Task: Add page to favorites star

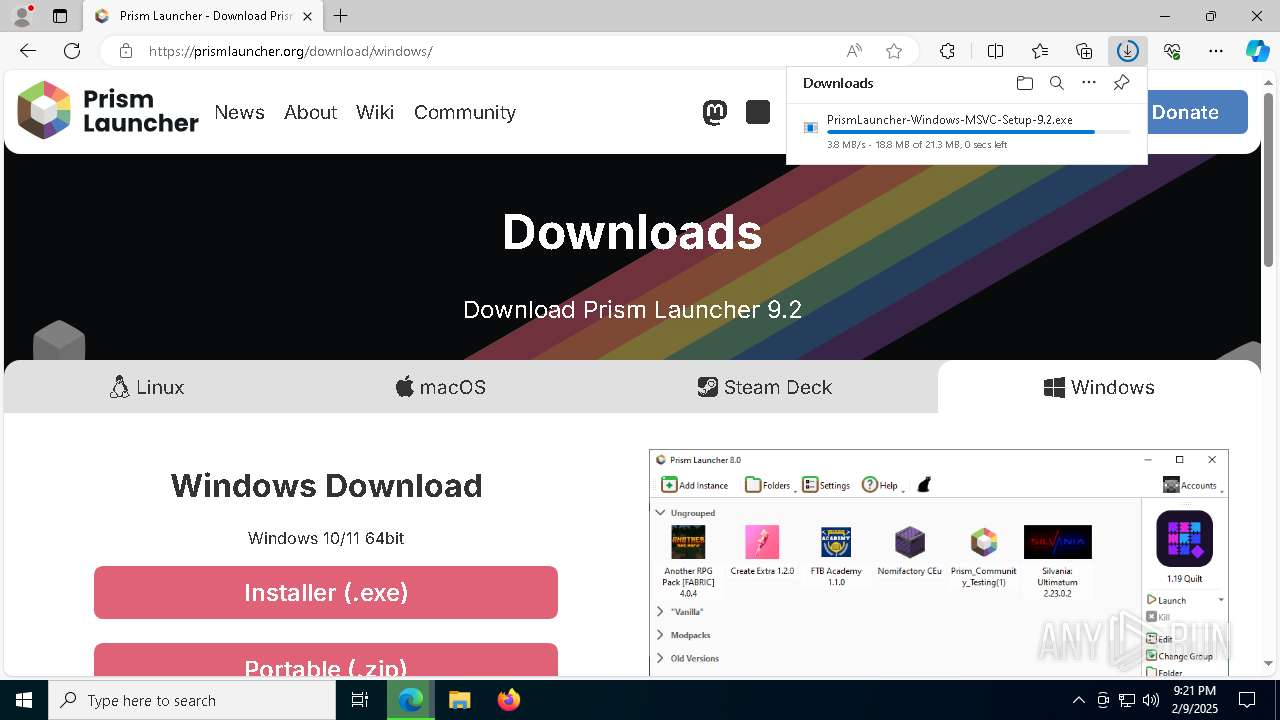Action: [x=894, y=51]
